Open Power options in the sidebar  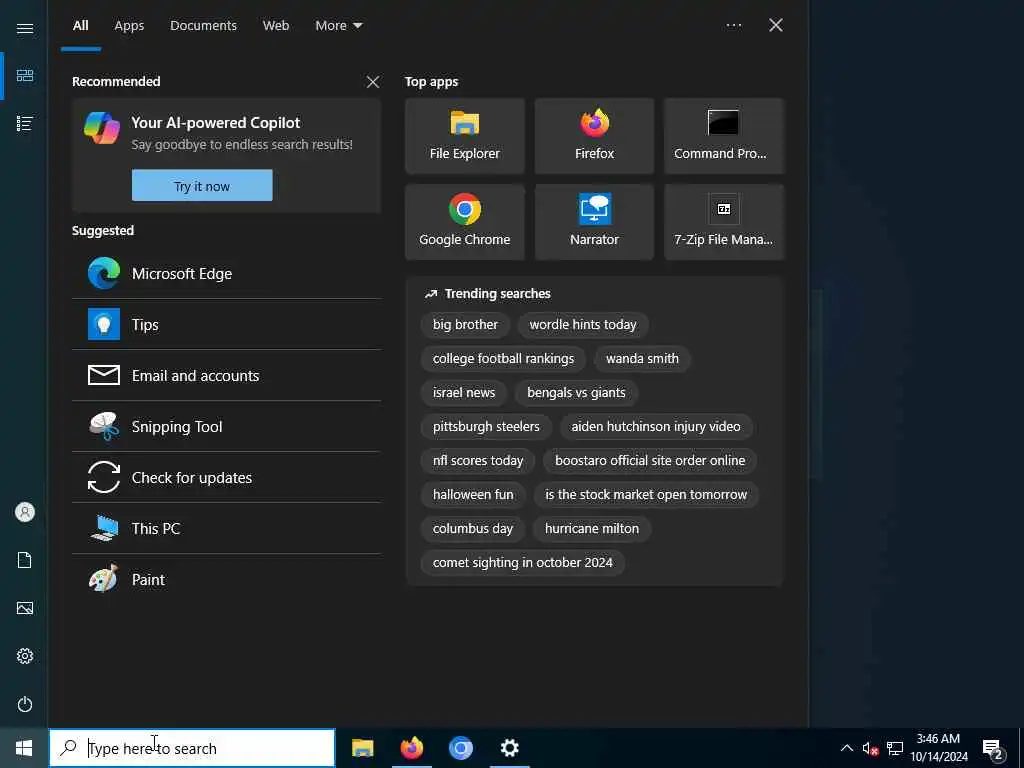coord(25,704)
